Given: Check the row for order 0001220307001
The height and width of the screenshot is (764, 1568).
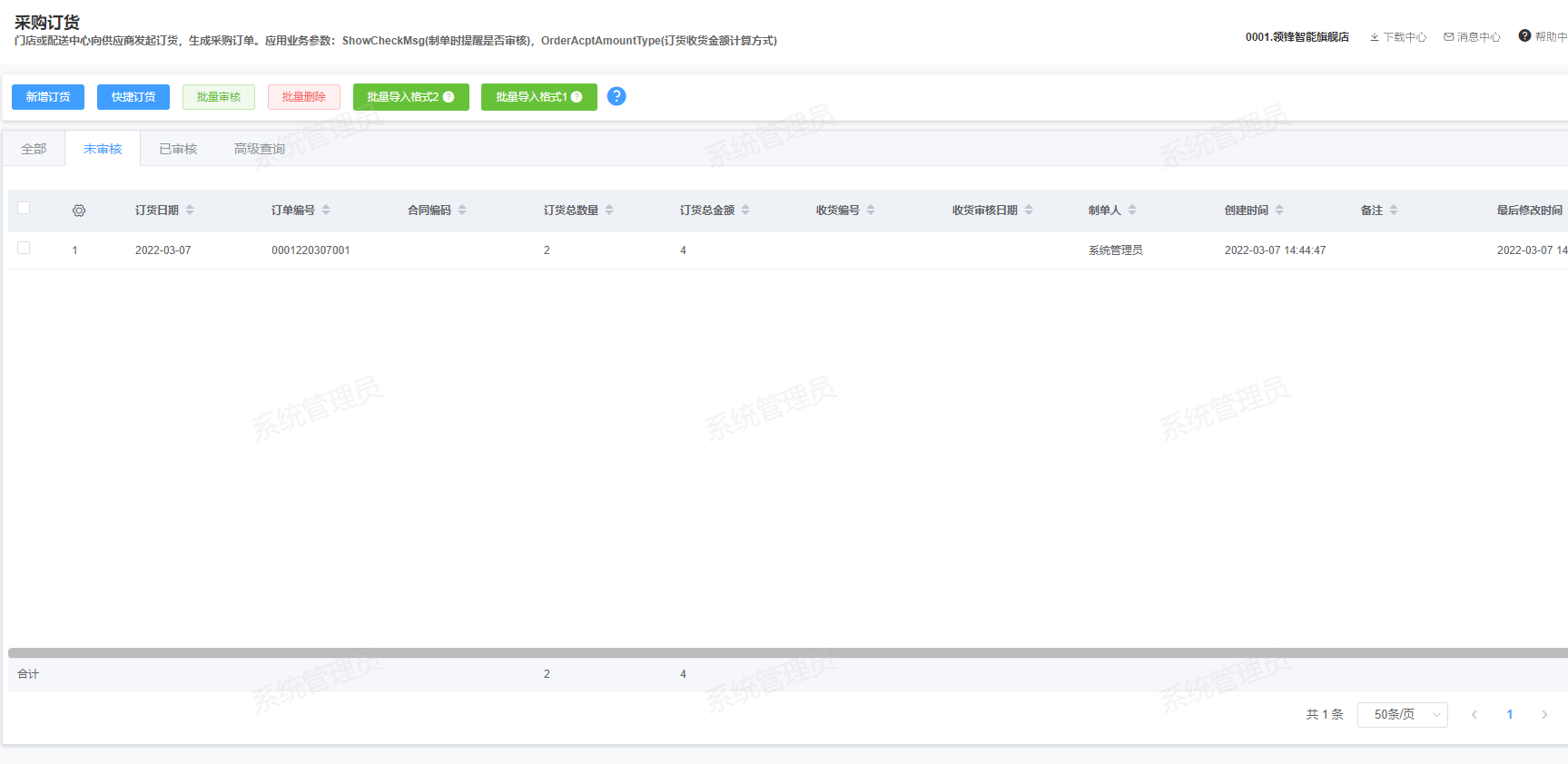Looking at the screenshot, I should pyautogui.click(x=24, y=248).
